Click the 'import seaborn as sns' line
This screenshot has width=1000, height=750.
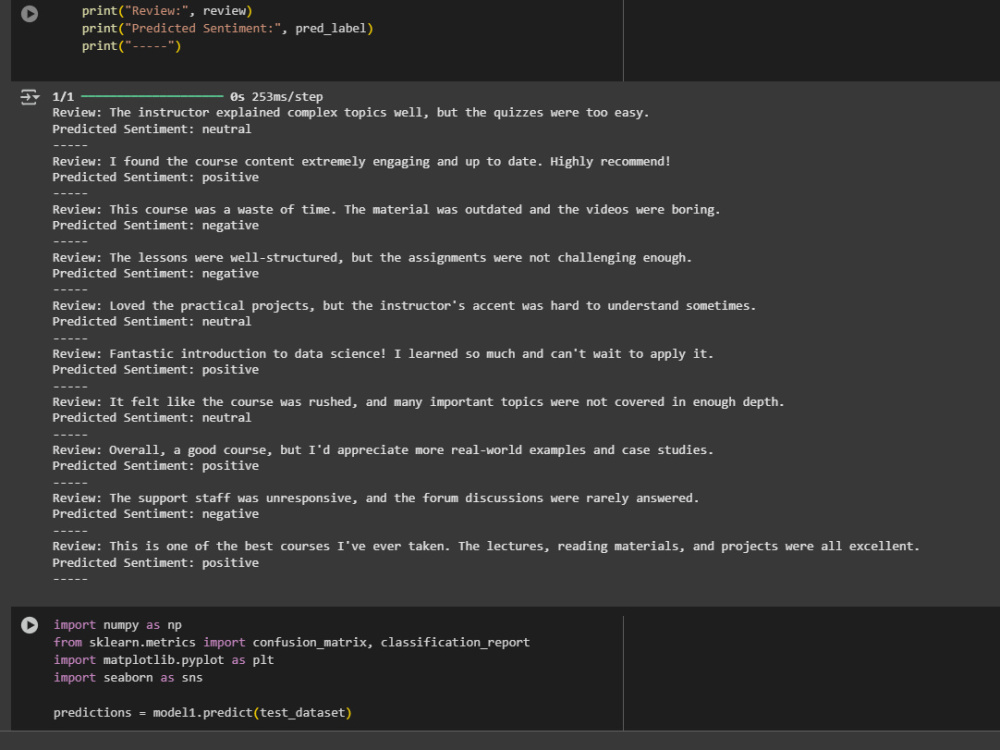pyautogui.click(x=128, y=677)
